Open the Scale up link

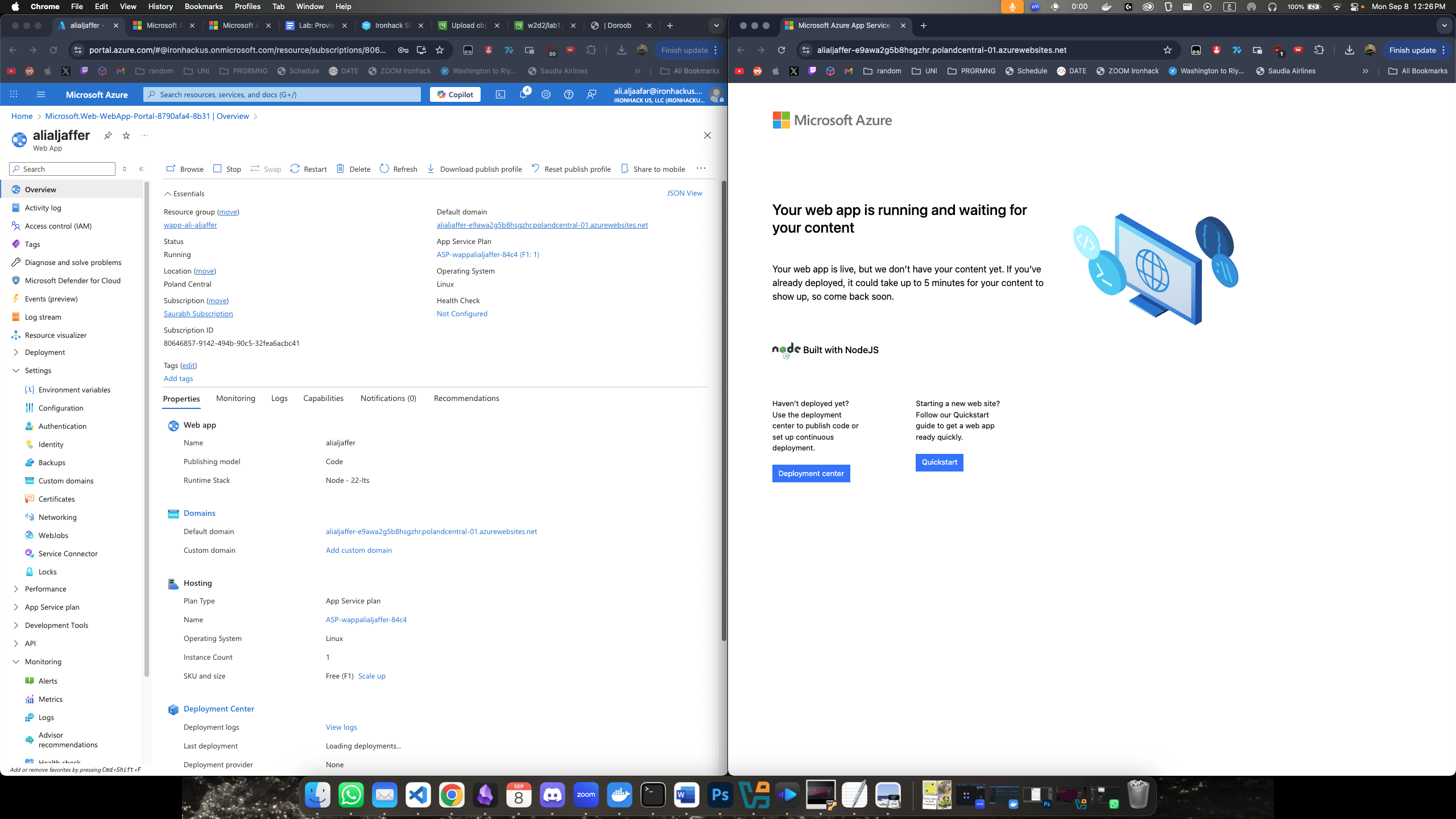point(371,676)
